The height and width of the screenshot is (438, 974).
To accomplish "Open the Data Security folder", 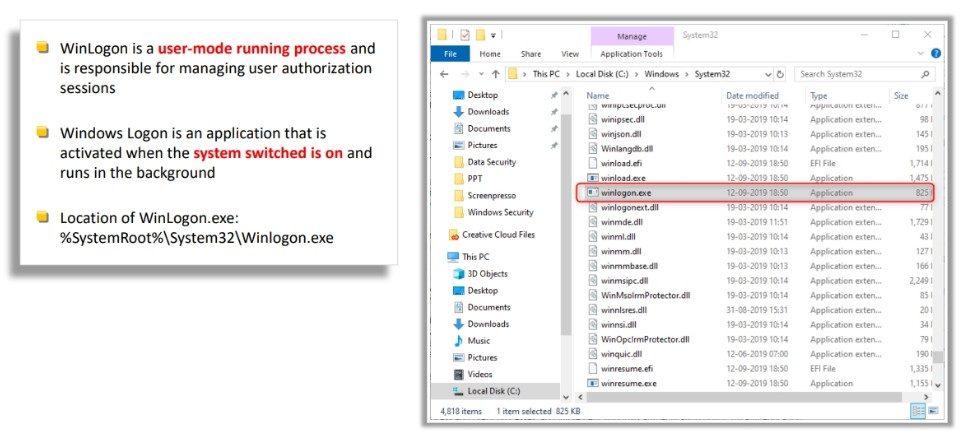I will tap(491, 162).
